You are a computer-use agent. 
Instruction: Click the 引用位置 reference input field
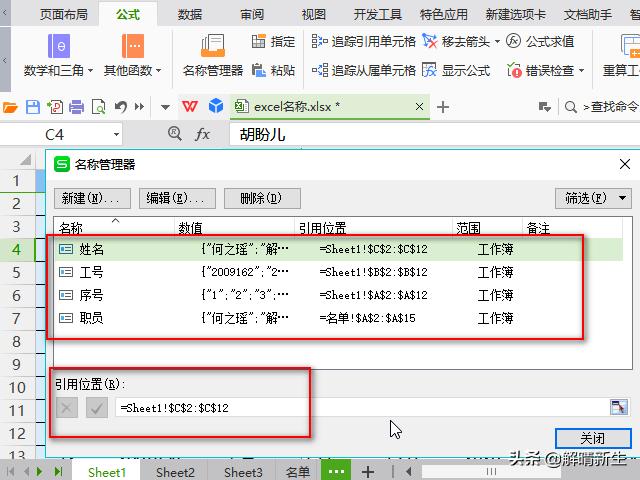(x=362, y=408)
